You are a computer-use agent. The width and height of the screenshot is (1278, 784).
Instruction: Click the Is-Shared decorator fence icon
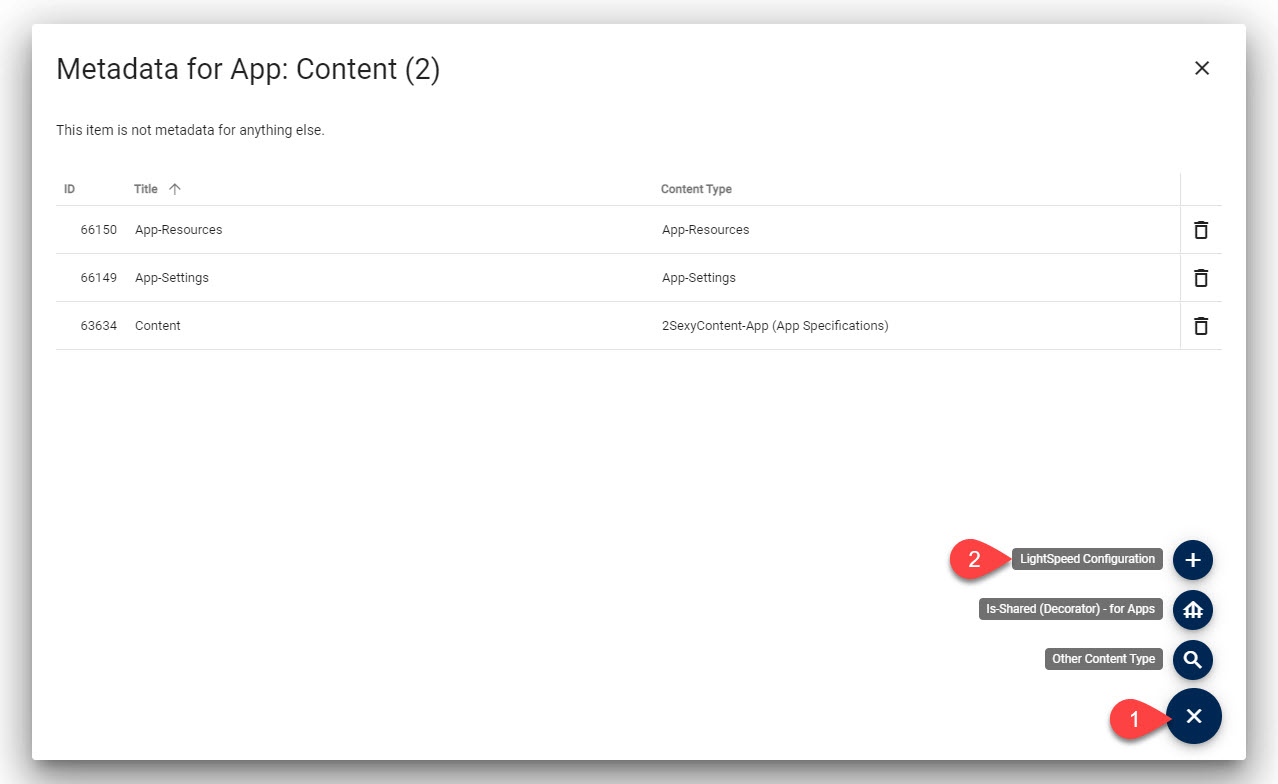click(x=1192, y=609)
